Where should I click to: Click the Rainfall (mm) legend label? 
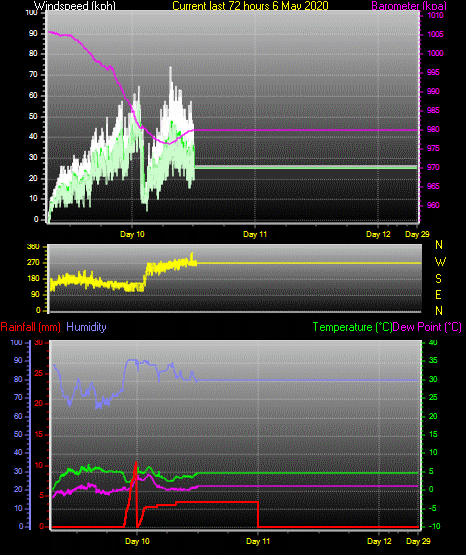pyautogui.click(x=30, y=327)
